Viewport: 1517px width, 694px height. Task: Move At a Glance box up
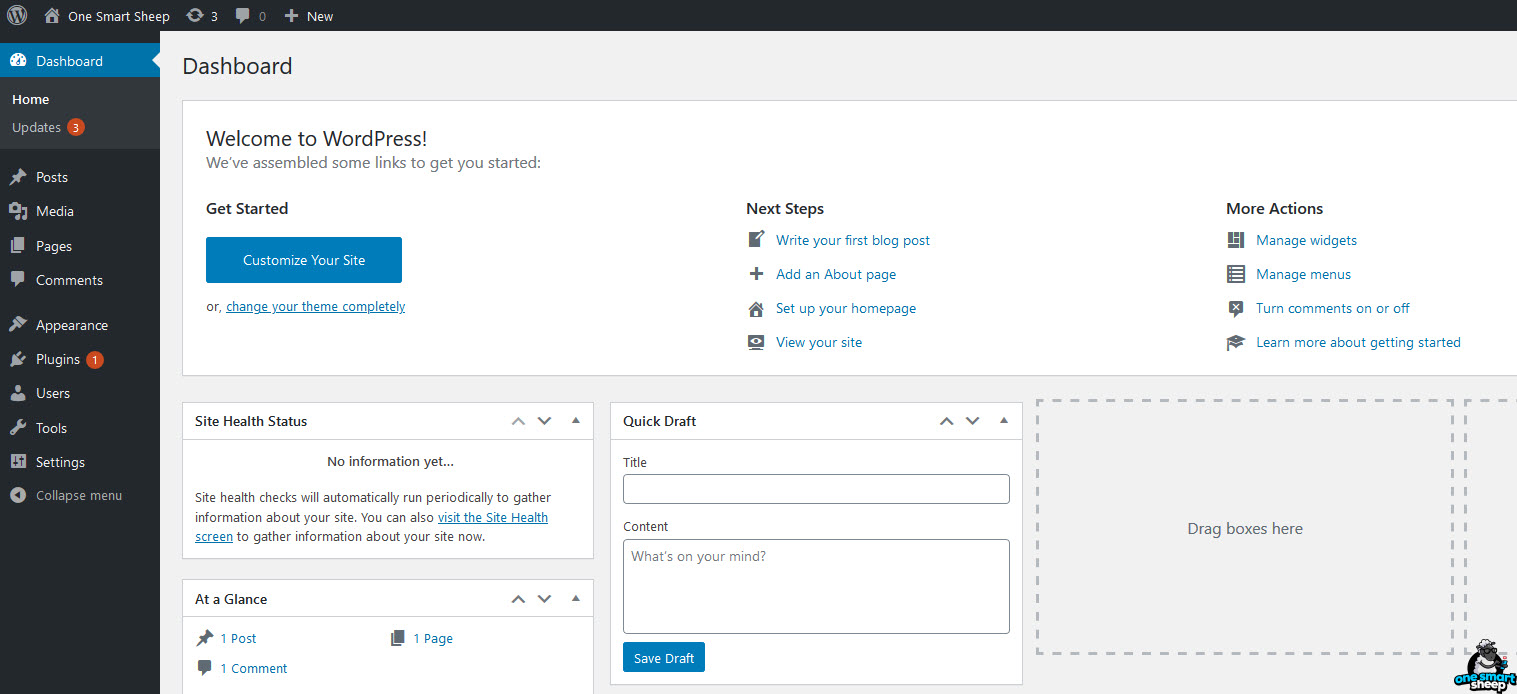[x=518, y=599]
